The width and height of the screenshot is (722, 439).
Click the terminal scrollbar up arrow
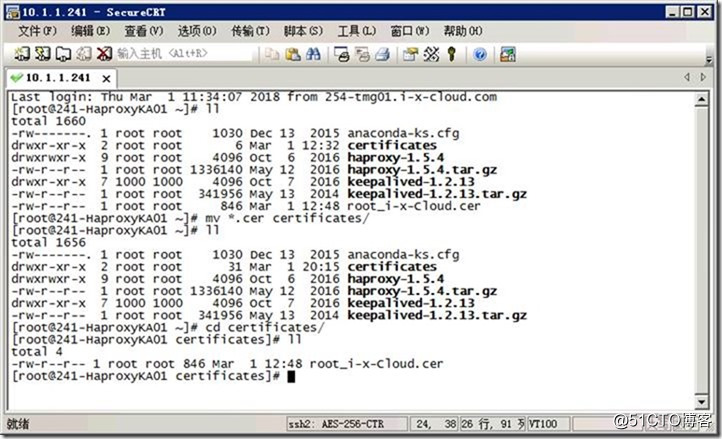click(x=701, y=99)
